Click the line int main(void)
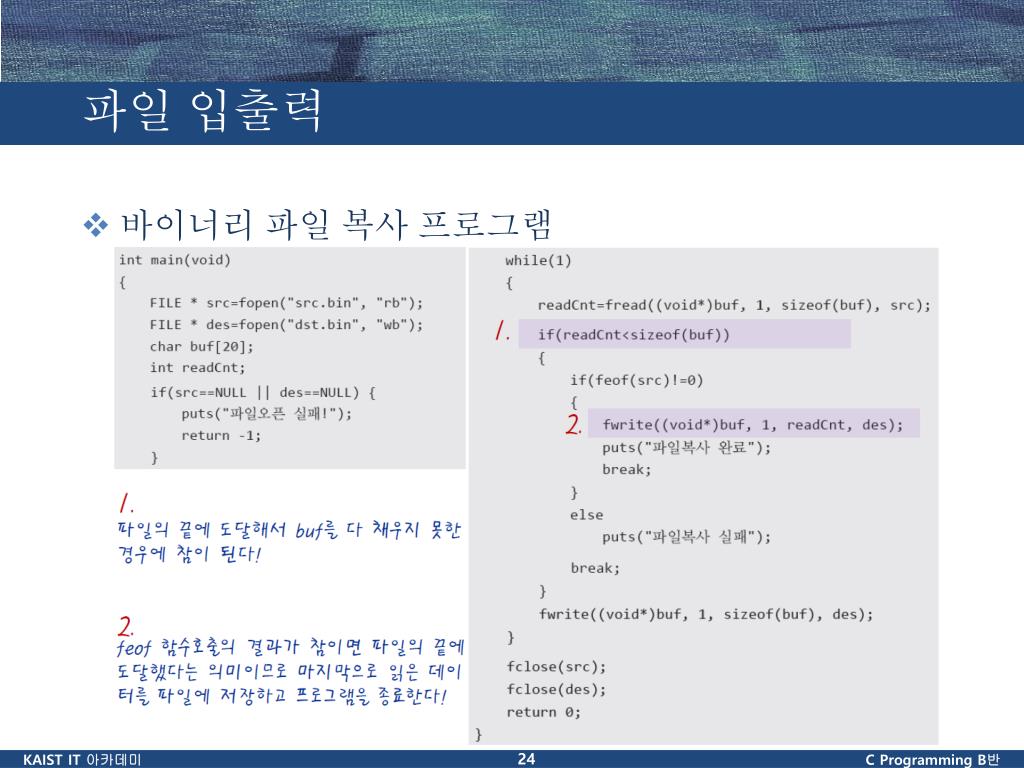Image resolution: width=1024 pixels, height=768 pixels. (x=174, y=260)
